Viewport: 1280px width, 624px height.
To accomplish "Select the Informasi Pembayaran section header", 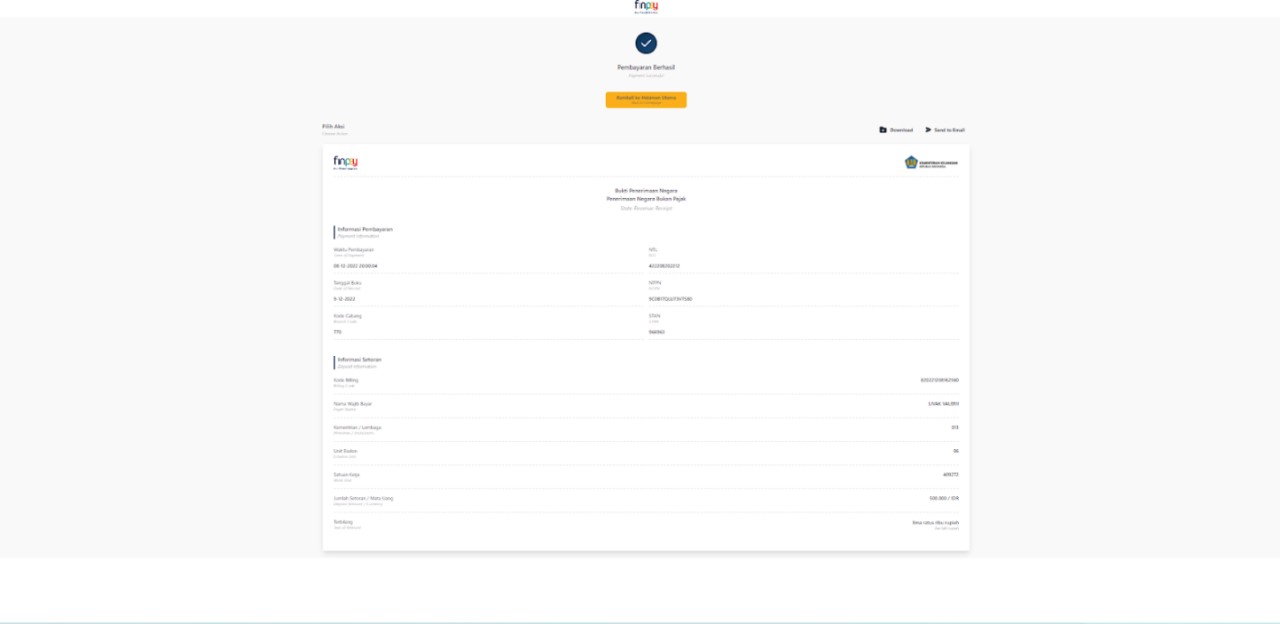I will pos(365,229).
